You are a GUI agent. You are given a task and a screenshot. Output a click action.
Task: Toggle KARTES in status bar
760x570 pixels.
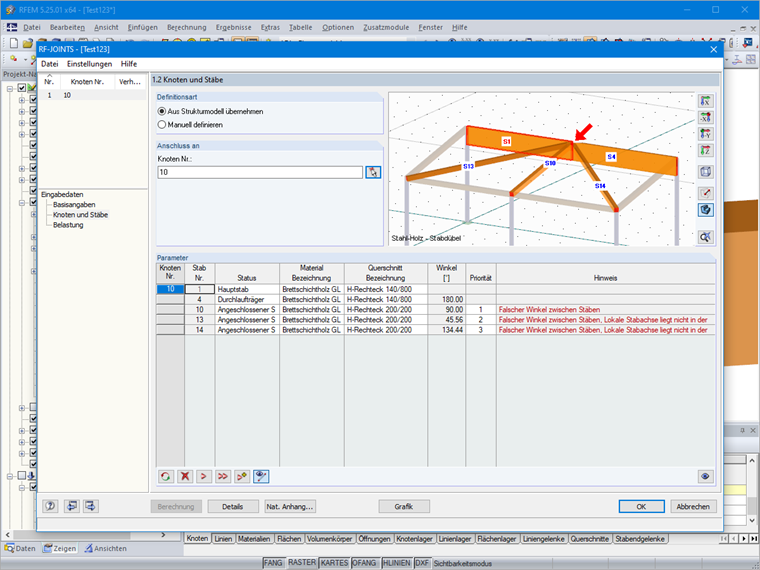pyautogui.click(x=334, y=563)
